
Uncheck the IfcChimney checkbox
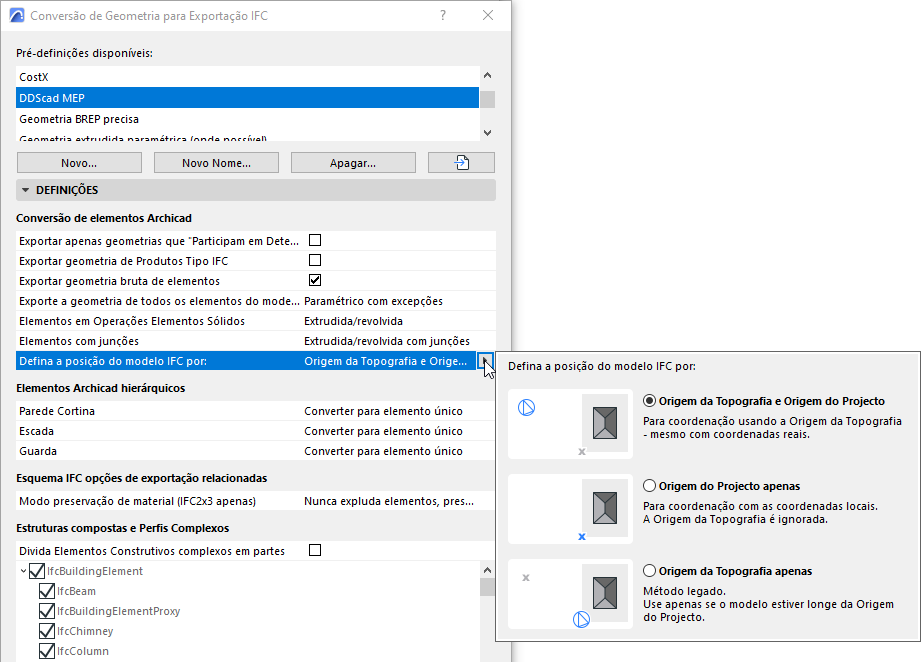[46, 631]
